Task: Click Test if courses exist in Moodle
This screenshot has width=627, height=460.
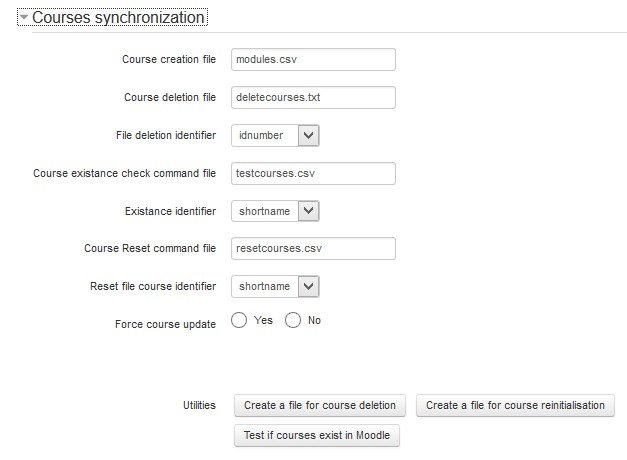Action: pos(317,435)
